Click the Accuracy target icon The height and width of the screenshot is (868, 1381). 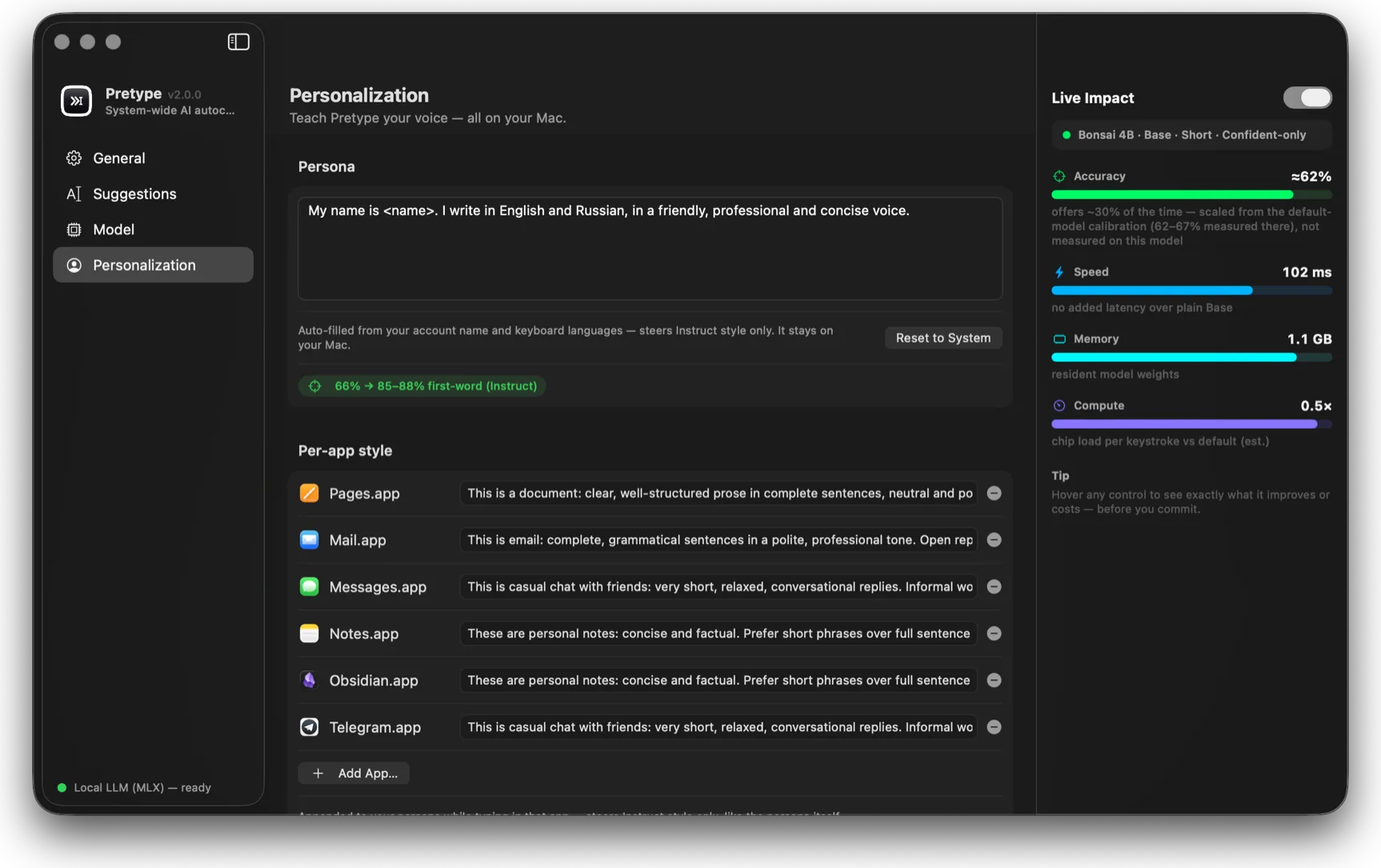(1059, 176)
